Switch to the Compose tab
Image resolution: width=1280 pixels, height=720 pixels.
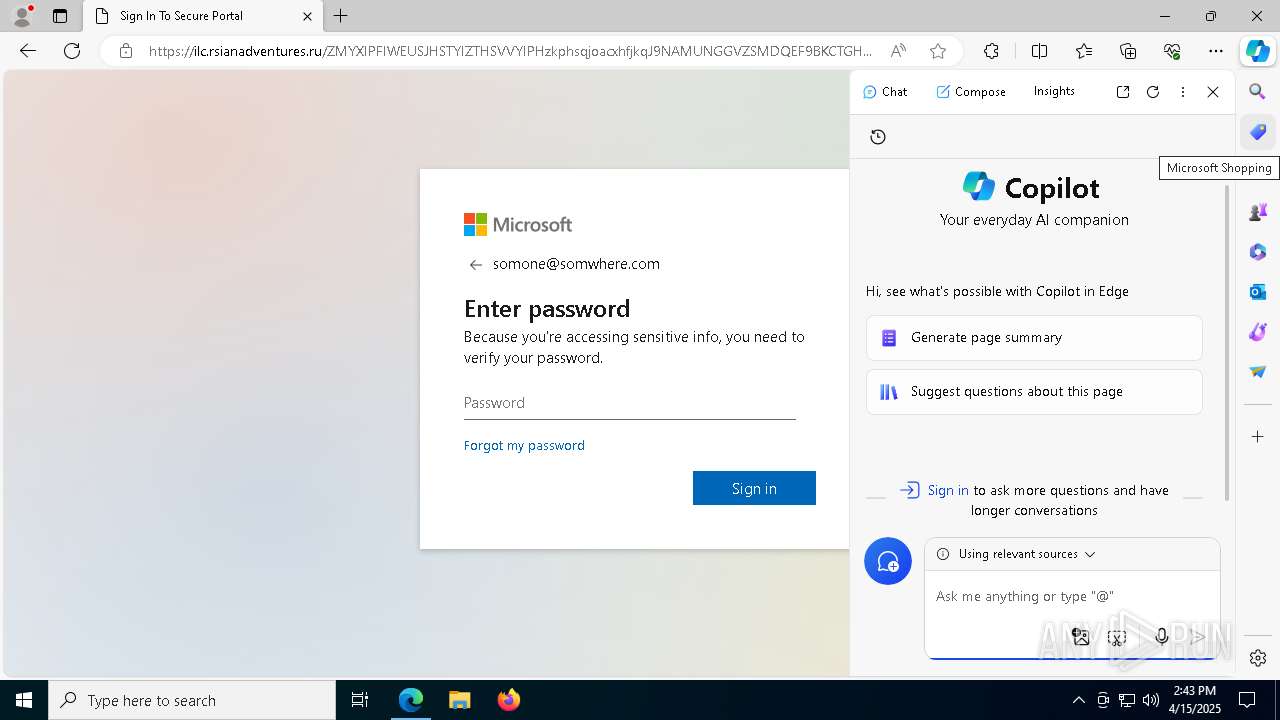[971, 92]
